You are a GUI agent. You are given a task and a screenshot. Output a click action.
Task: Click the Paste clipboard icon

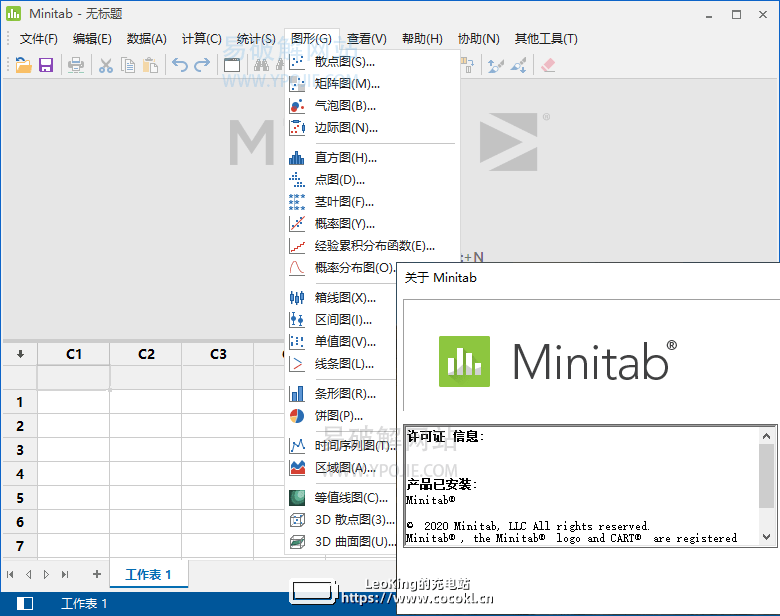pos(150,65)
